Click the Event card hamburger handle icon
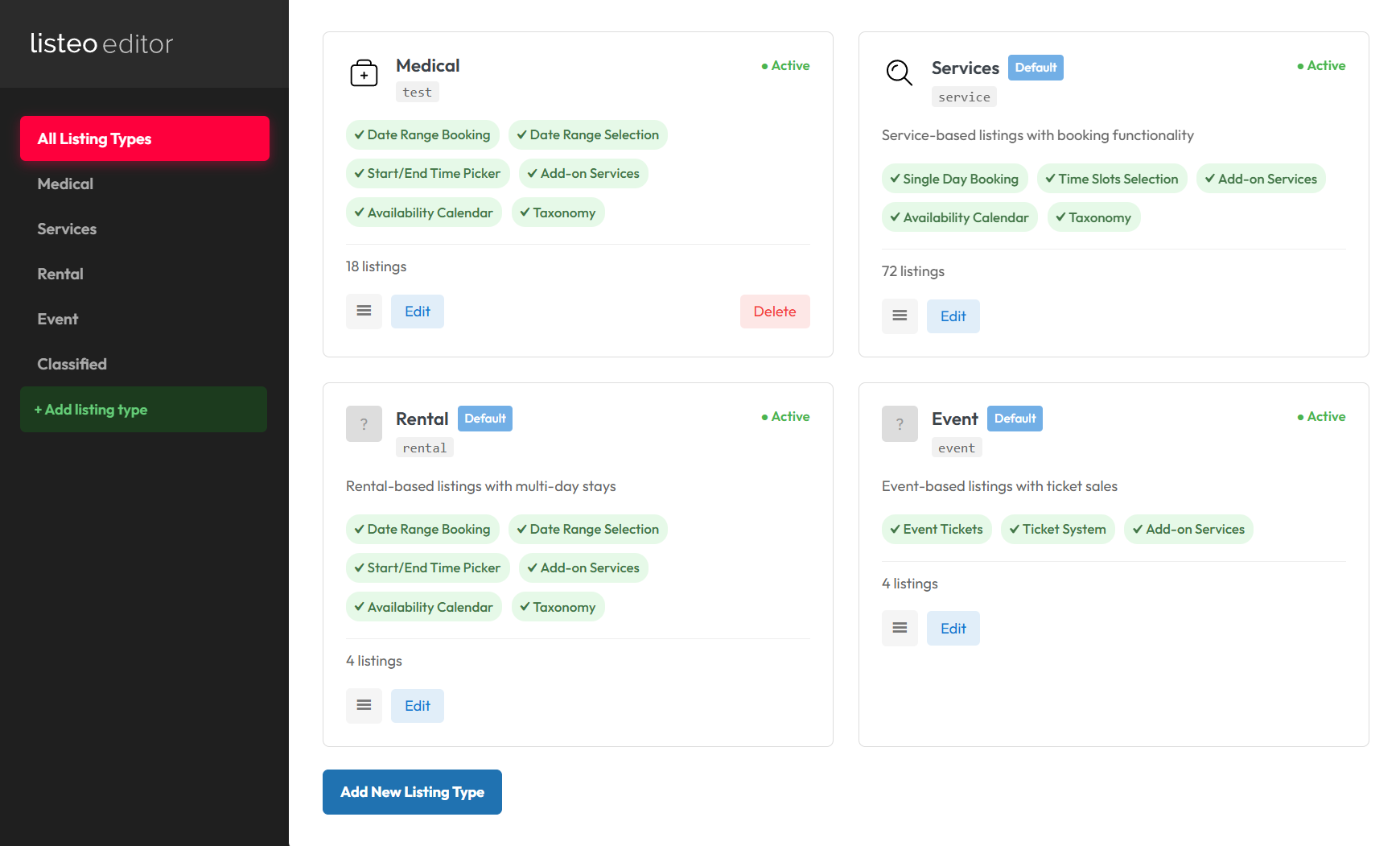 [x=900, y=629]
